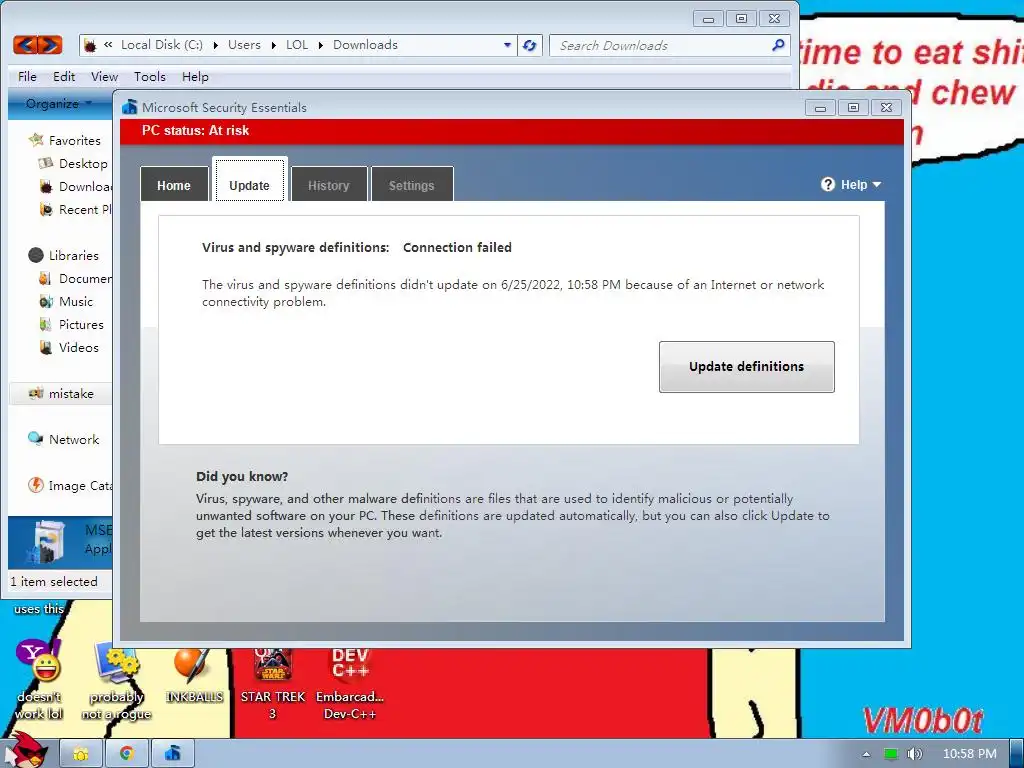Click the Show desktop button
The image size is (1024, 768).
coord(1016,754)
